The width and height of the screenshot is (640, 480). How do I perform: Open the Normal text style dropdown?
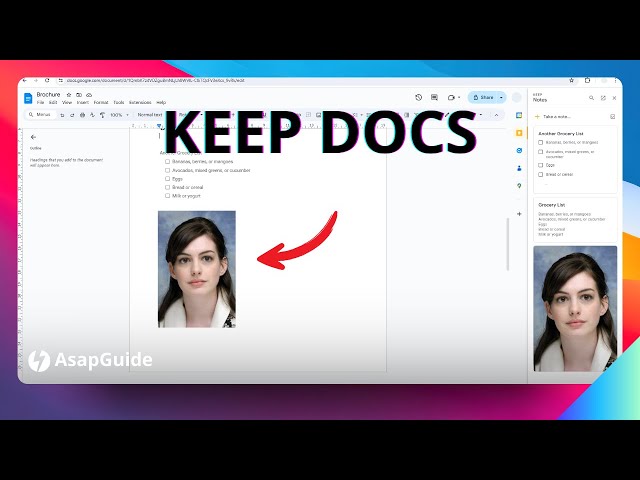150,115
